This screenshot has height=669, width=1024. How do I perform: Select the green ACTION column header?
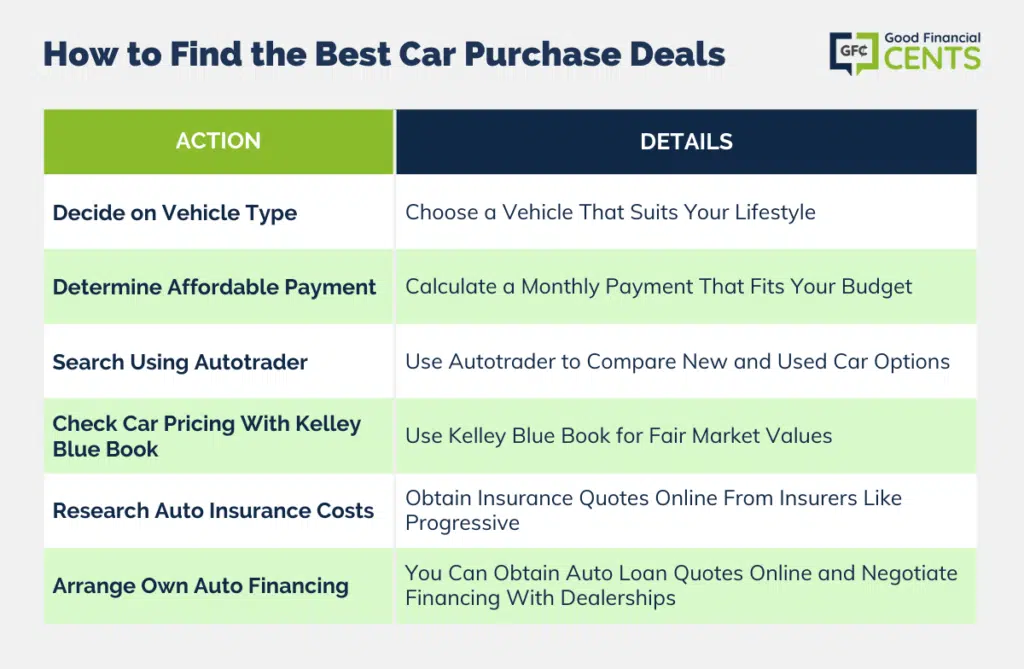point(218,141)
